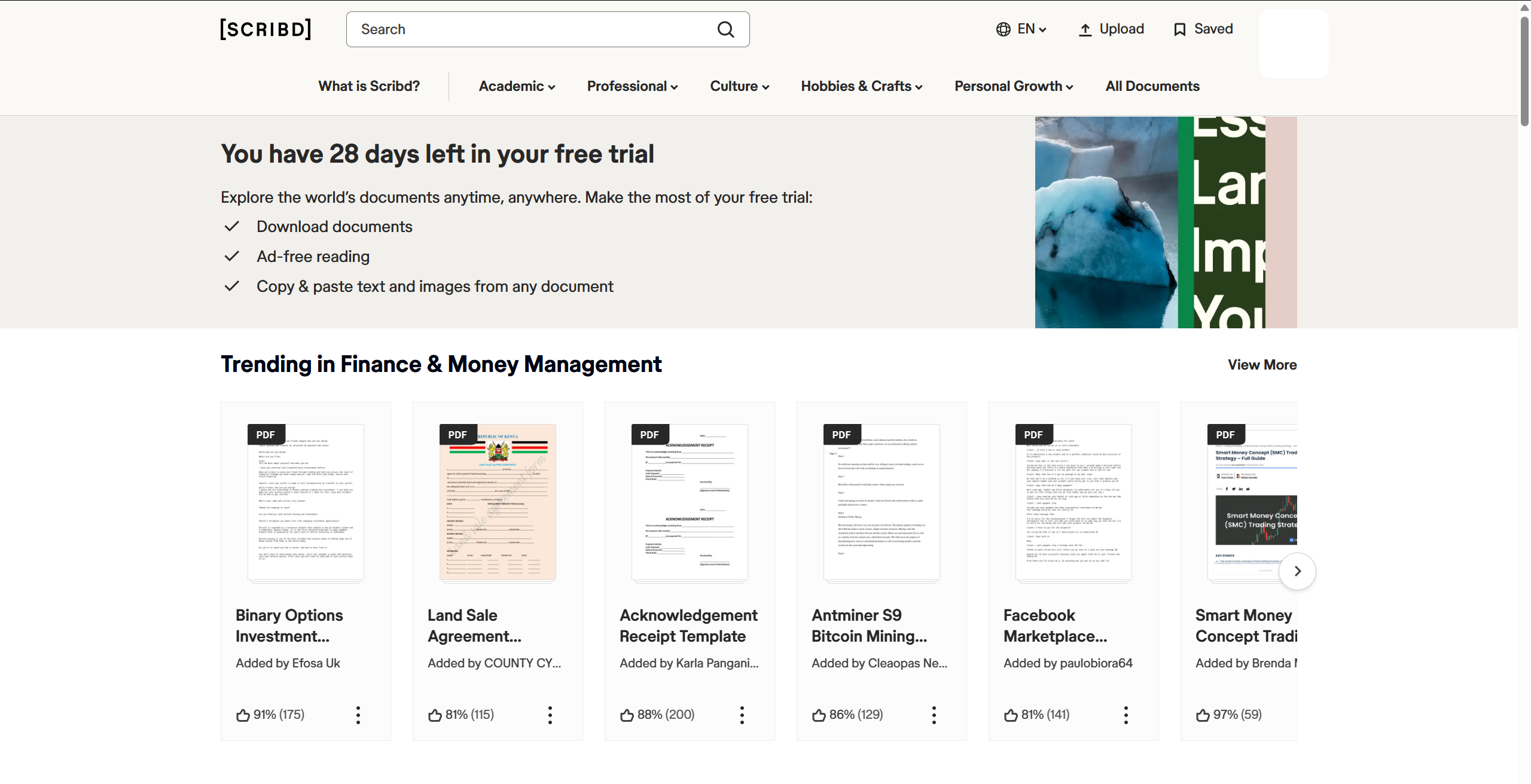Click the Upload arrow icon
Screen dimensions: 1531x784
pyautogui.click(x=1085, y=29)
